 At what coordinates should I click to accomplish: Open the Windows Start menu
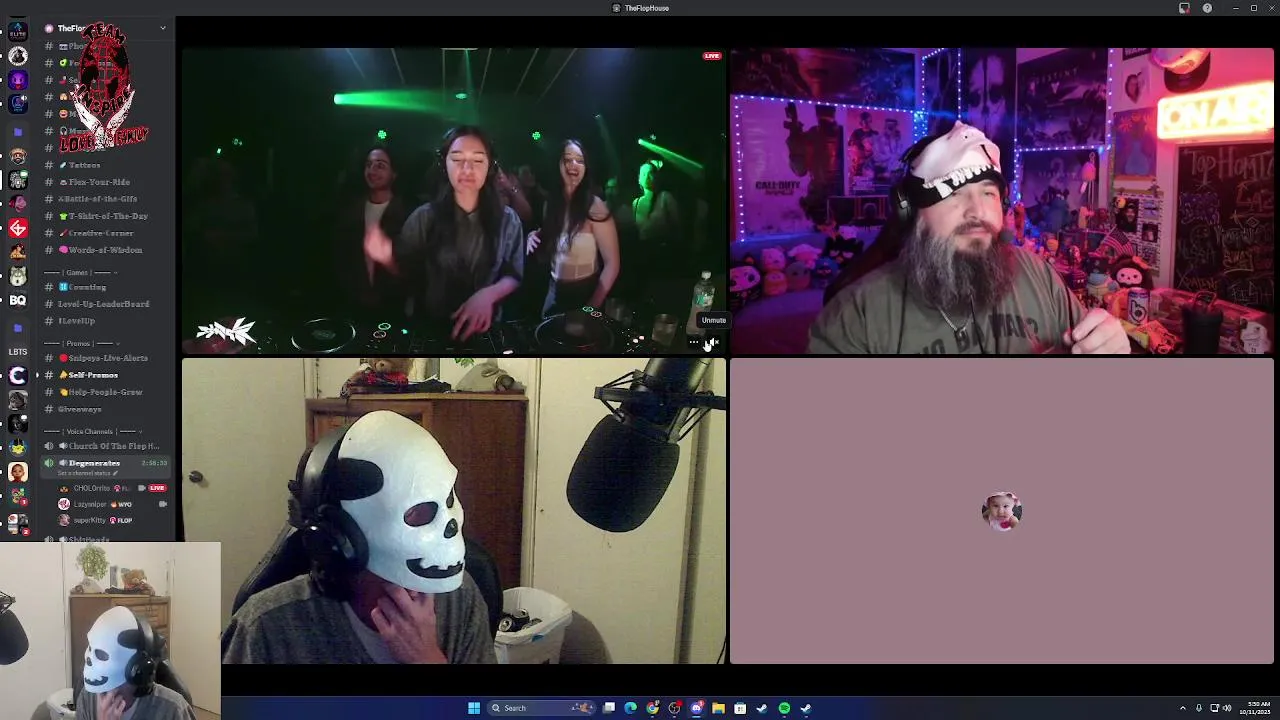pos(474,708)
